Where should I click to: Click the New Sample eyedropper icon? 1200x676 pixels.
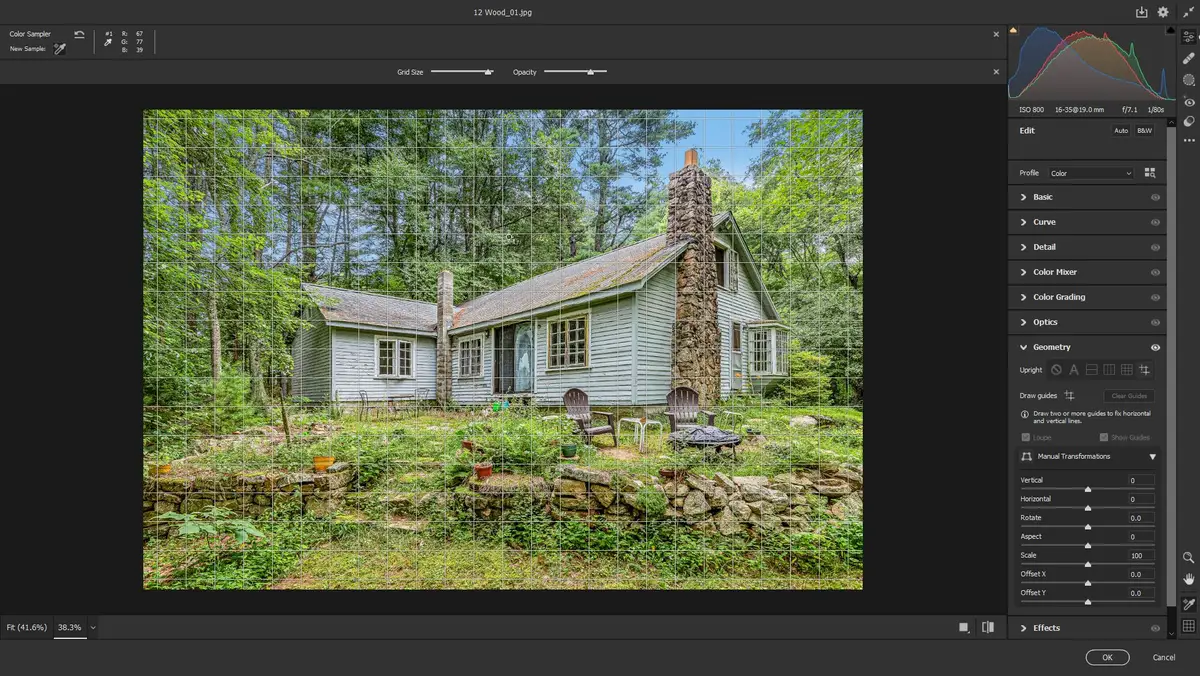60,48
